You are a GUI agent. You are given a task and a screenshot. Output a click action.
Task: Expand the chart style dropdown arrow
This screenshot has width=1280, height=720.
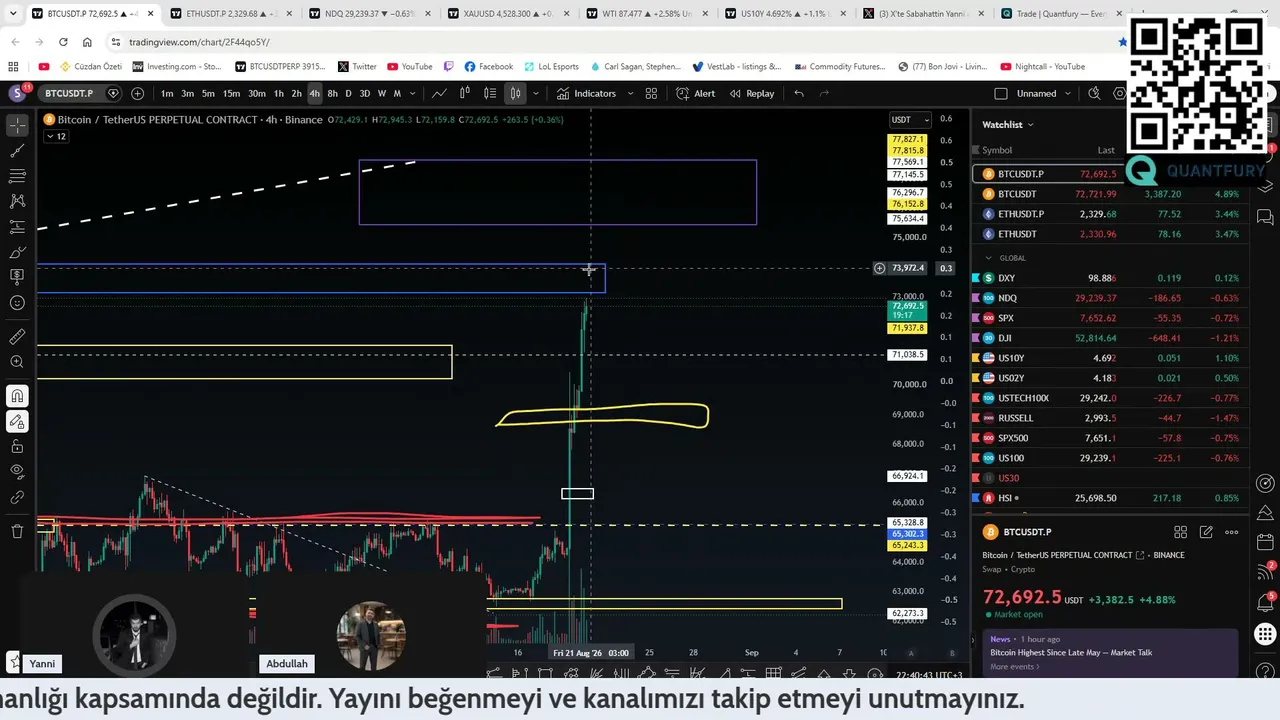point(536,93)
